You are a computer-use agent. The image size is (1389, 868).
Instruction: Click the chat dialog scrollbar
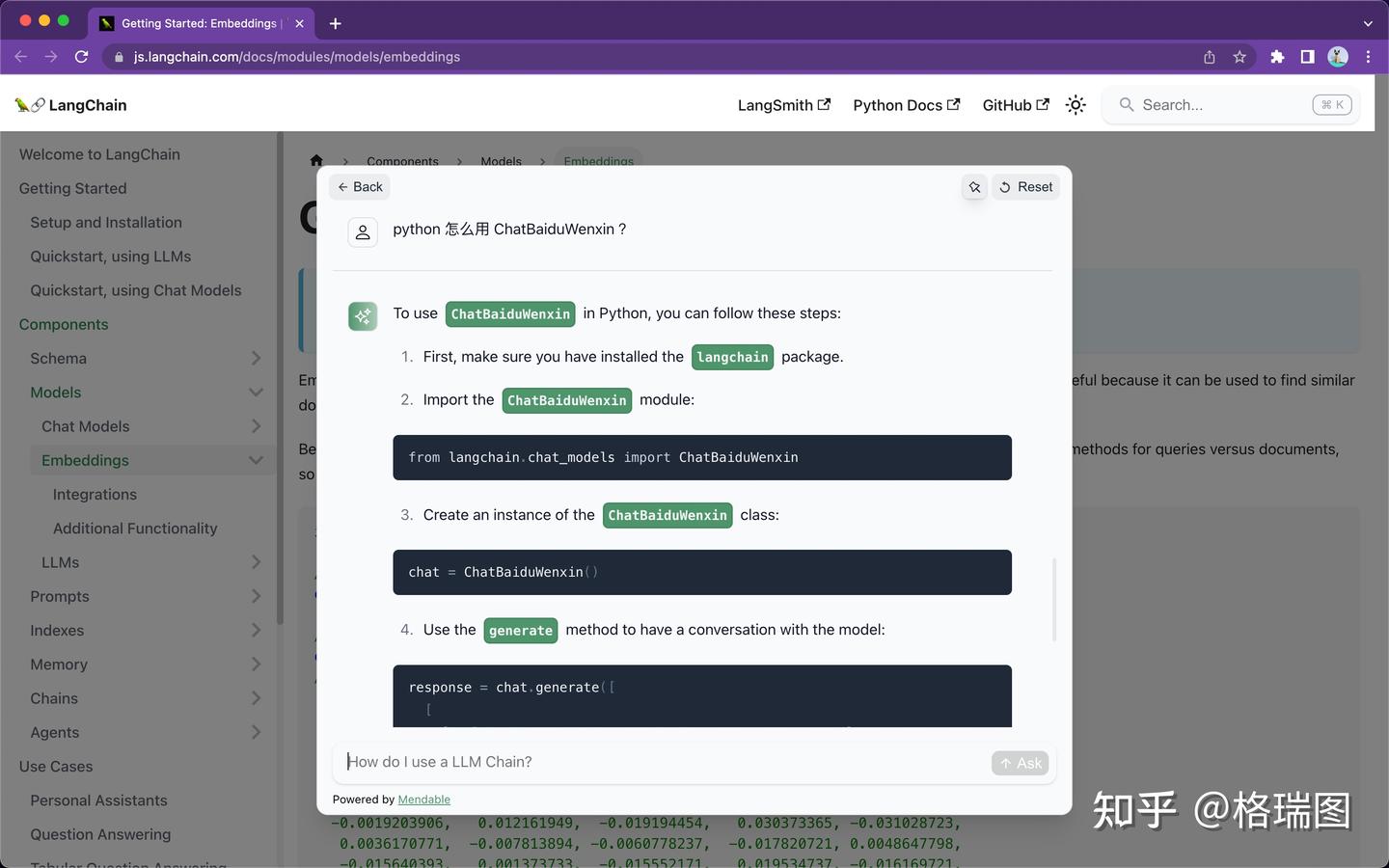[x=1054, y=599]
